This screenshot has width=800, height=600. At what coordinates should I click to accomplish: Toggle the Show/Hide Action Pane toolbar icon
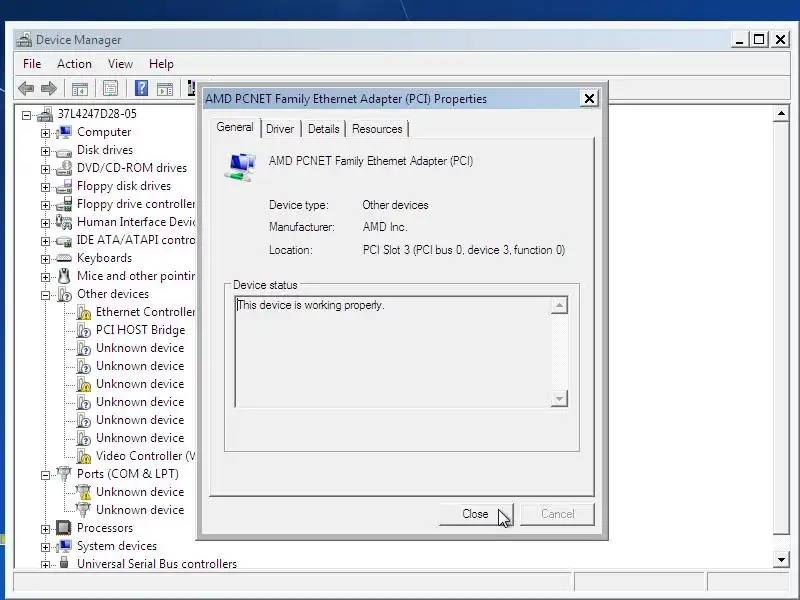coord(165,89)
